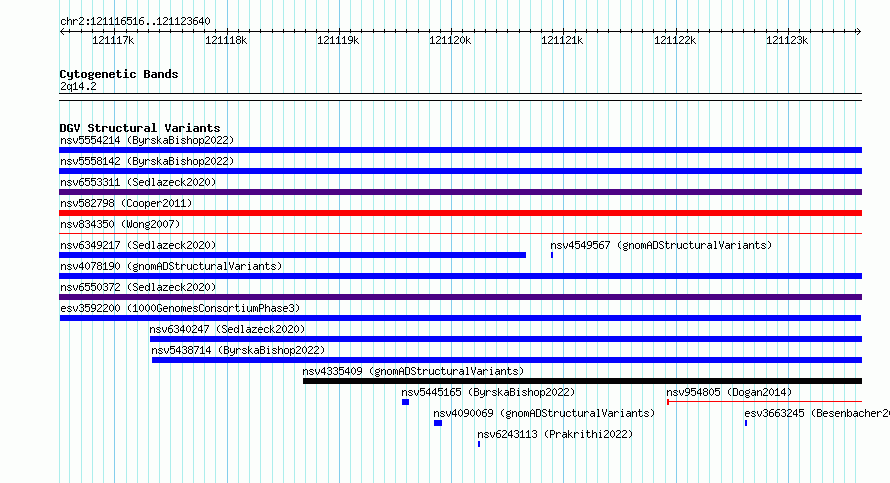Open nsv6553311 (Sedlazeck2020) label
890x483 pixels.
click(x=138, y=182)
